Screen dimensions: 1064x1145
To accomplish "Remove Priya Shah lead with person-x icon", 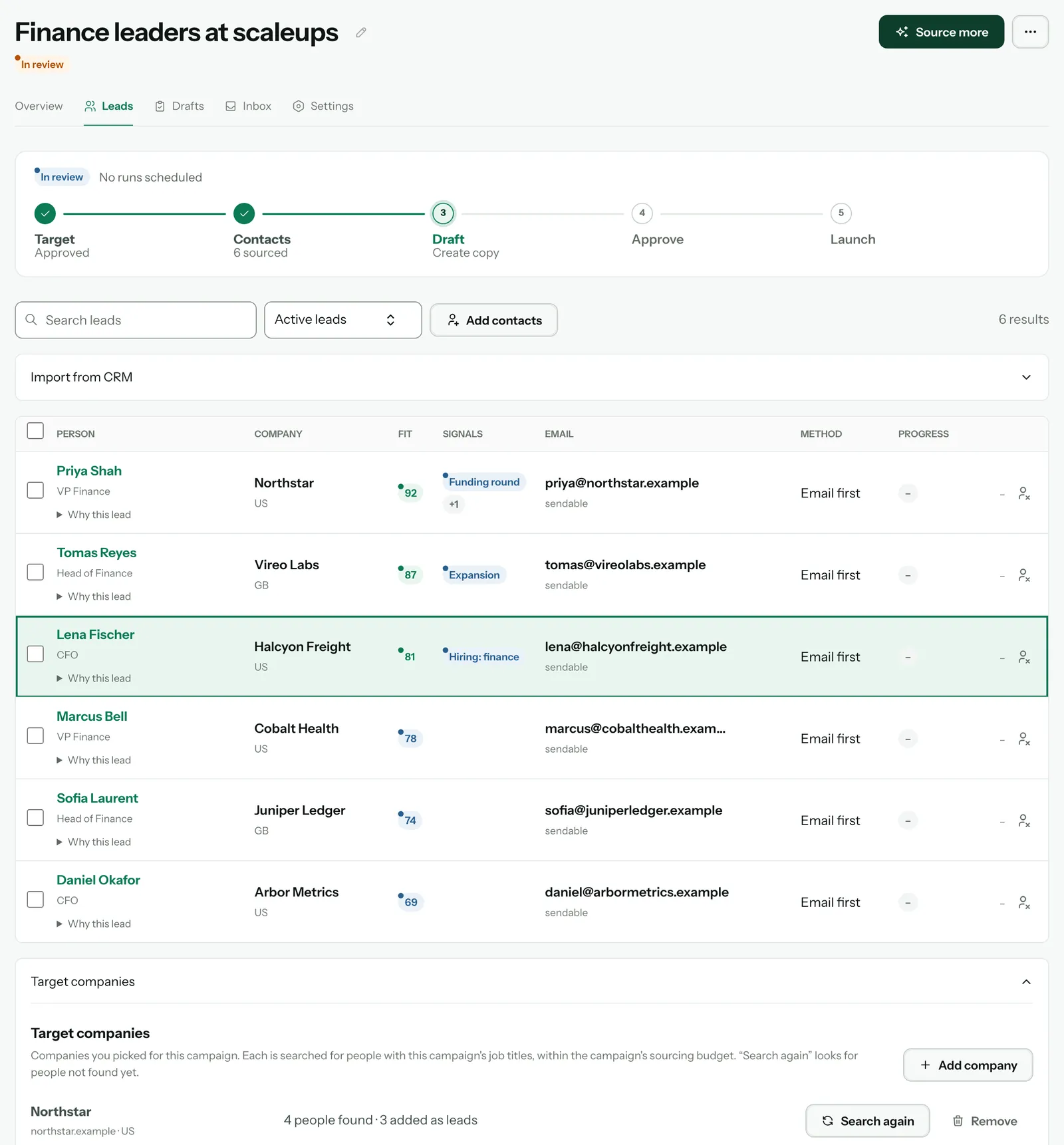I will coord(1024,493).
